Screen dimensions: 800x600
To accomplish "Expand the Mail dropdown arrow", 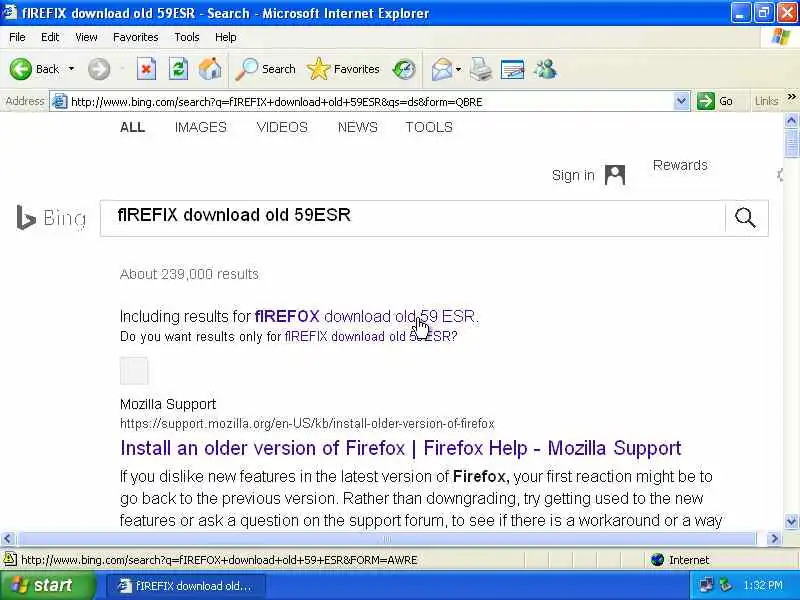I will click(458, 69).
